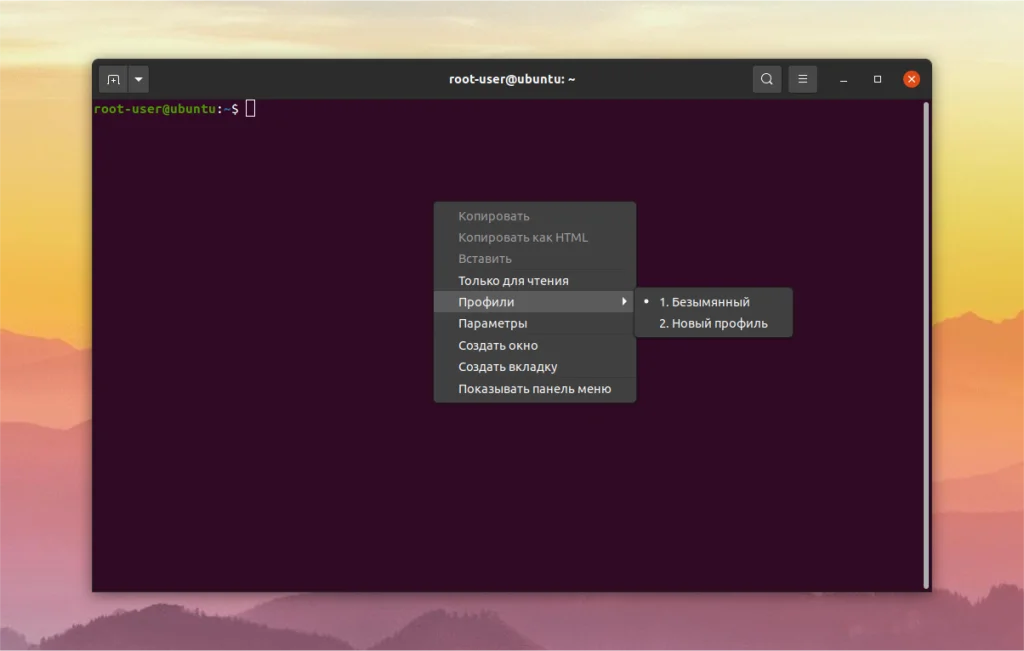This screenshot has height=651, width=1024.
Task: Open the hamburger menu
Action: coord(802,78)
